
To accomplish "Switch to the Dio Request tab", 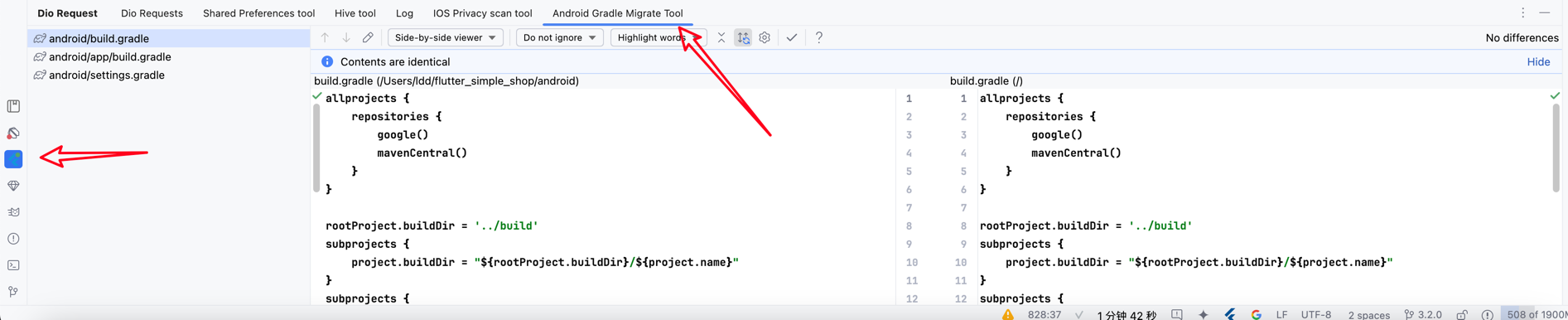I will click(x=67, y=13).
